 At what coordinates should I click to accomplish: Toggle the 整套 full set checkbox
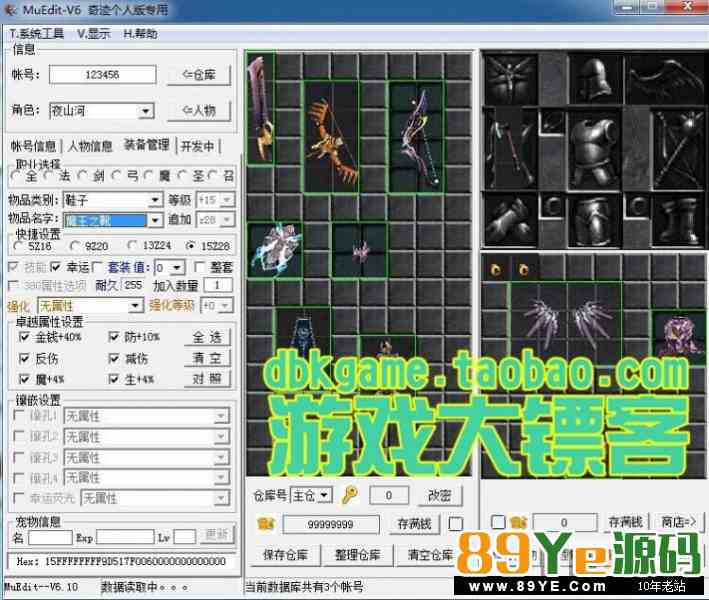(199, 267)
